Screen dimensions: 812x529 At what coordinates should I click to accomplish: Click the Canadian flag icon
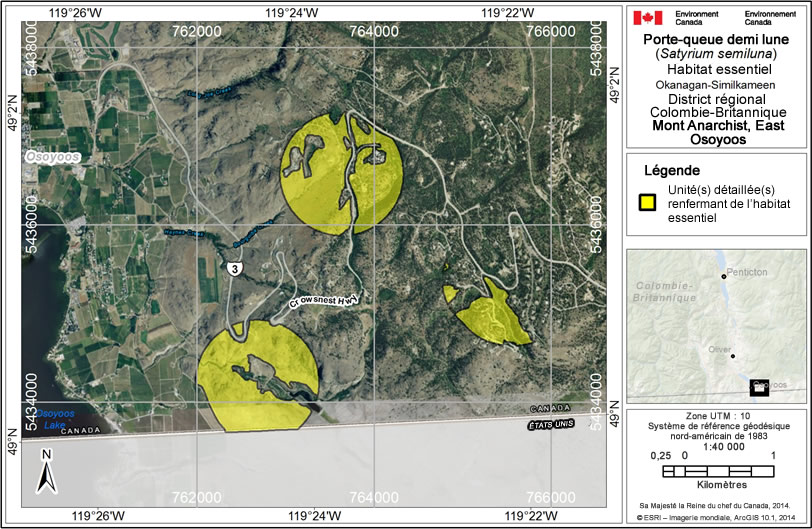click(x=648, y=17)
